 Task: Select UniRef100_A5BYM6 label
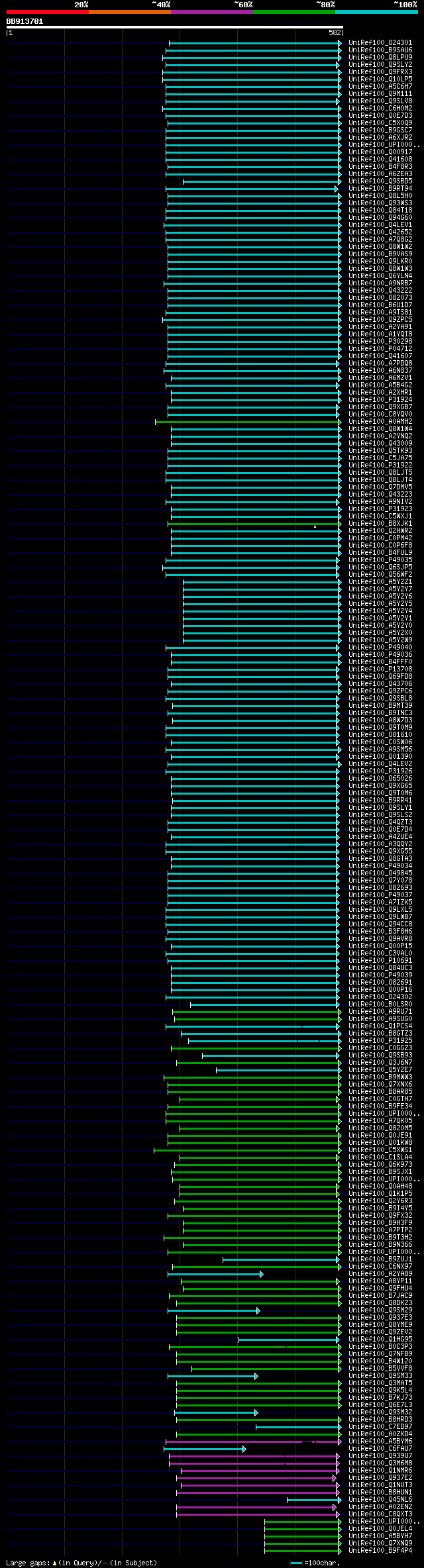click(x=380, y=1442)
